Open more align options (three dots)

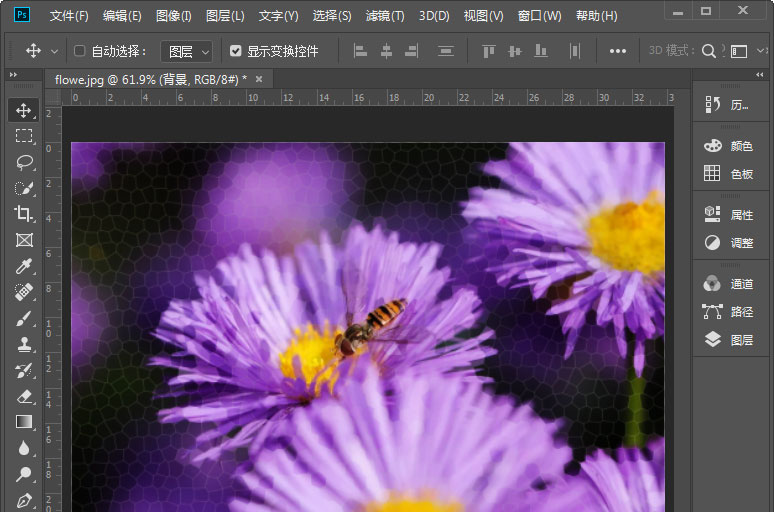tap(618, 51)
